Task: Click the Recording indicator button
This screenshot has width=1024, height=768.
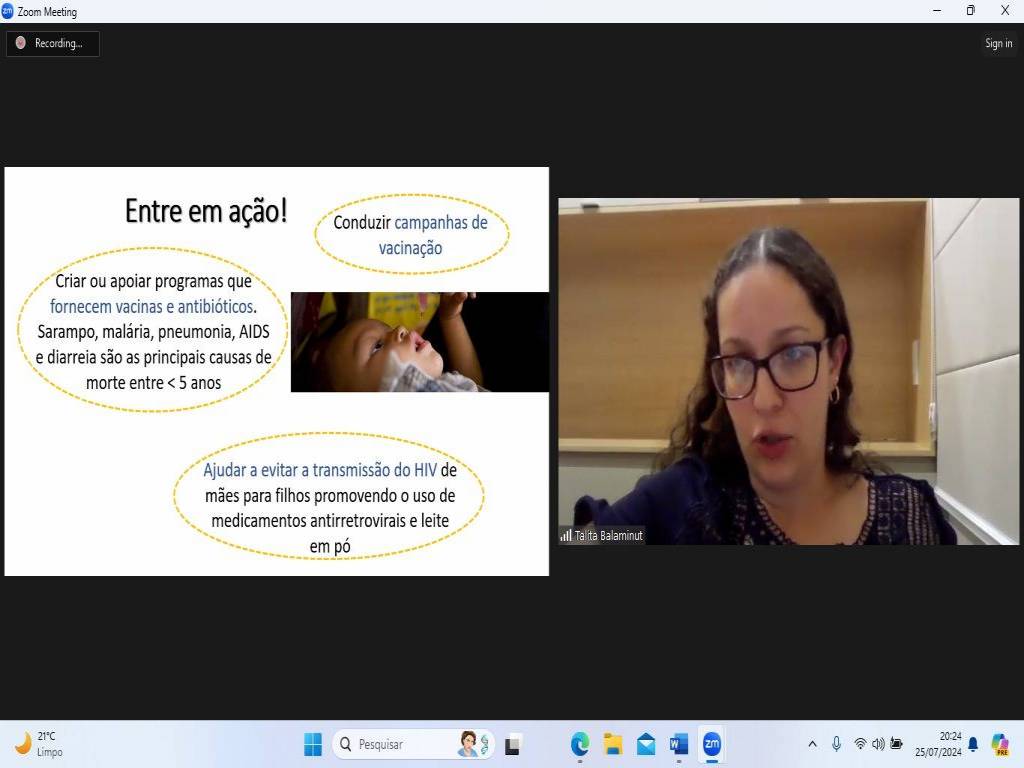Action: tap(53, 43)
